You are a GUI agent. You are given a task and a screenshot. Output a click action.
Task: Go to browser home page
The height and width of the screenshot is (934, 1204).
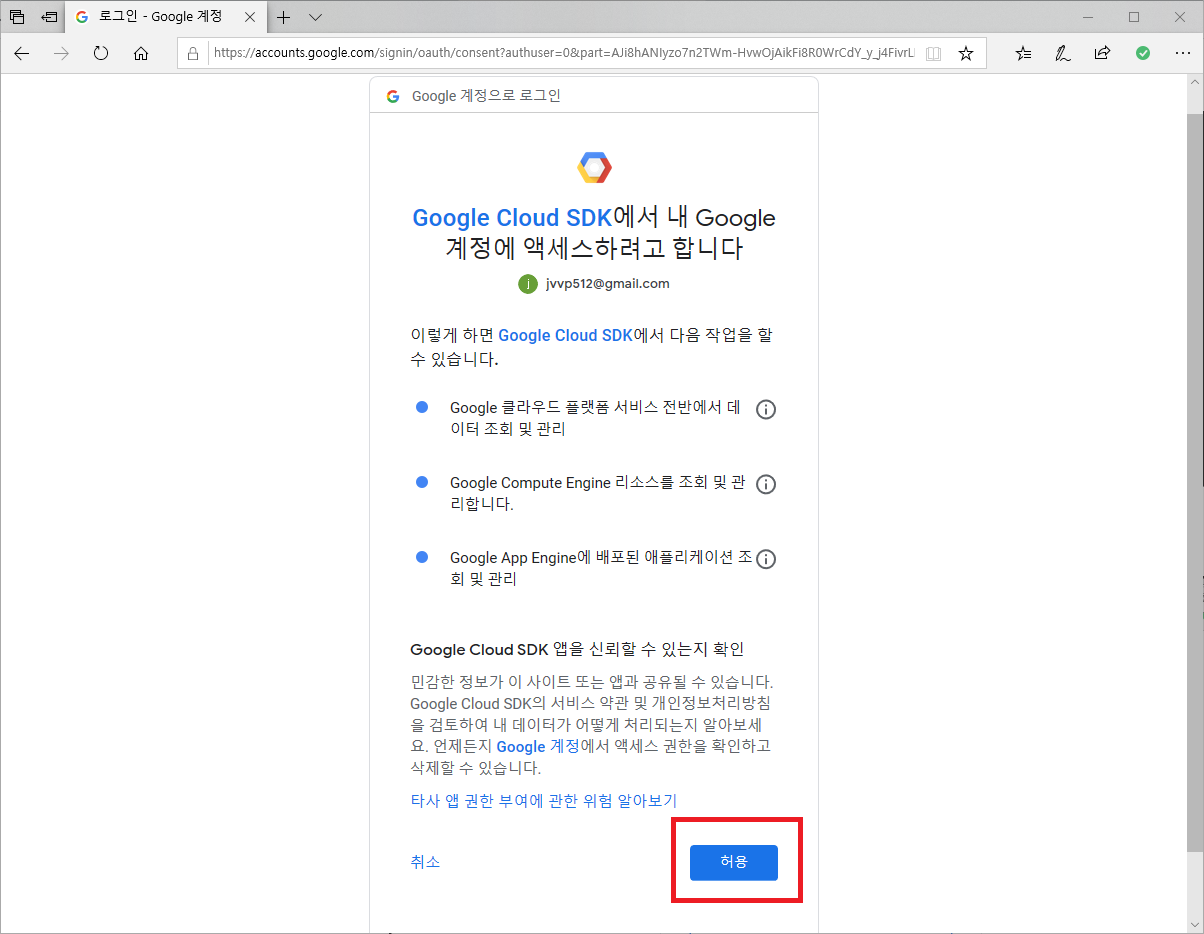point(141,54)
